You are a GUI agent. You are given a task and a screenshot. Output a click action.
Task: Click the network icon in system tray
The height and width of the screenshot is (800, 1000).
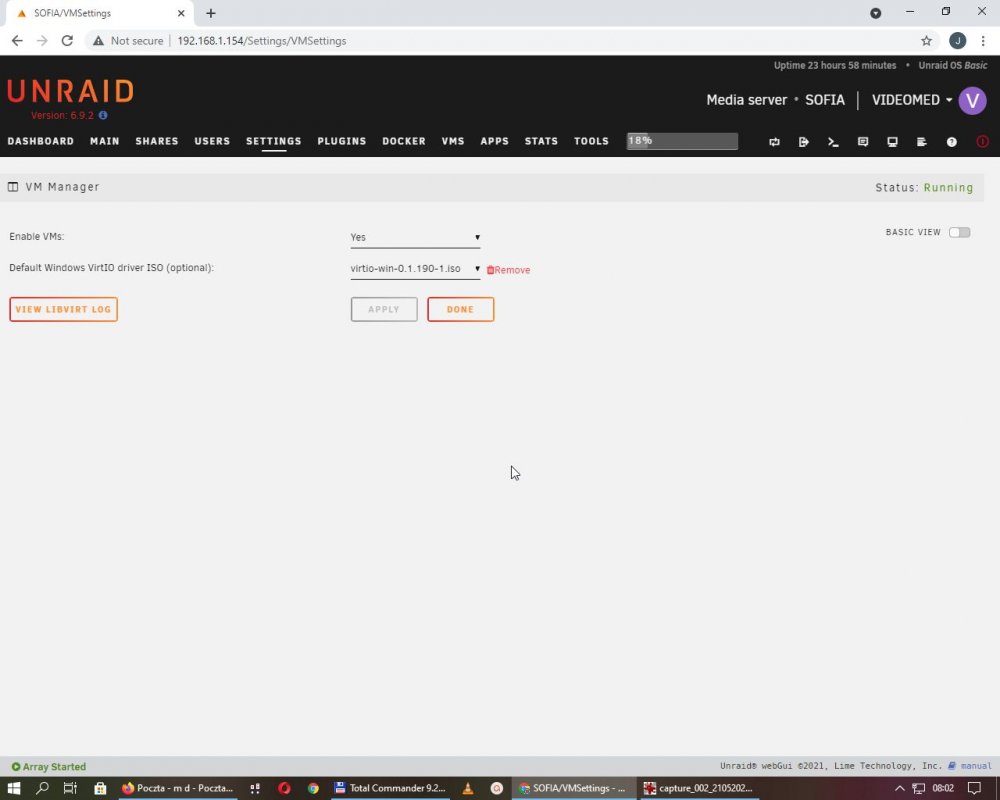918,788
